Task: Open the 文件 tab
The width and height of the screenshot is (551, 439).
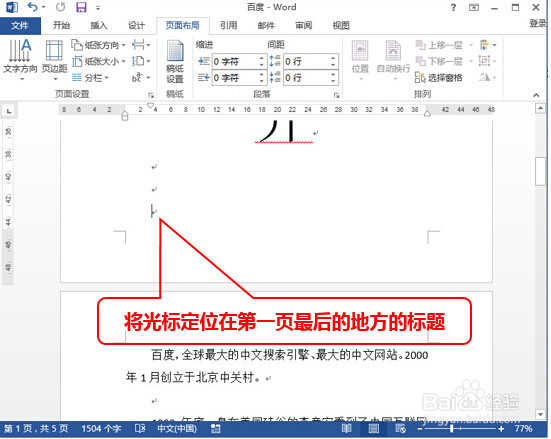Action: click(x=20, y=25)
